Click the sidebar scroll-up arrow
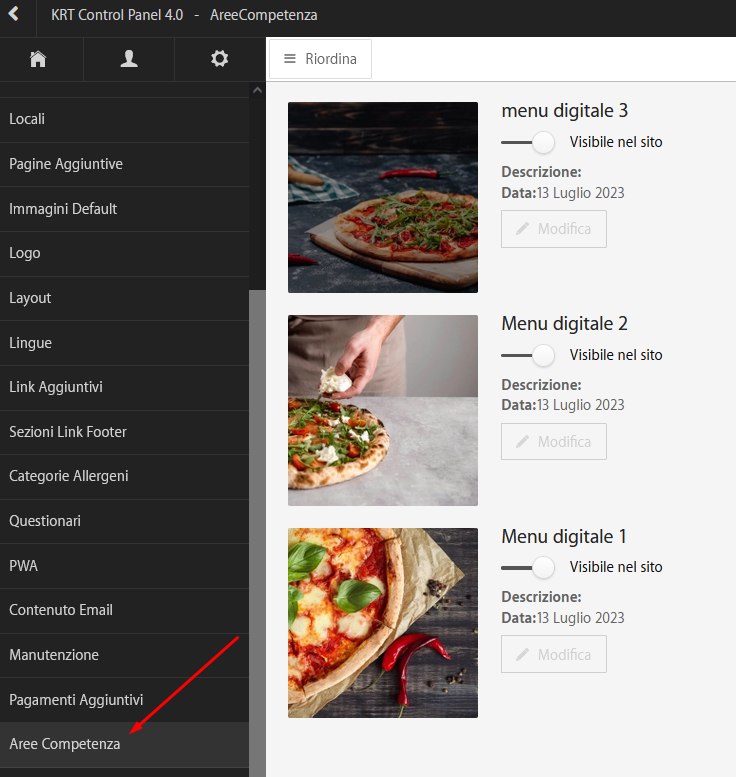This screenshot has height=777, width=736. point(257,90)
